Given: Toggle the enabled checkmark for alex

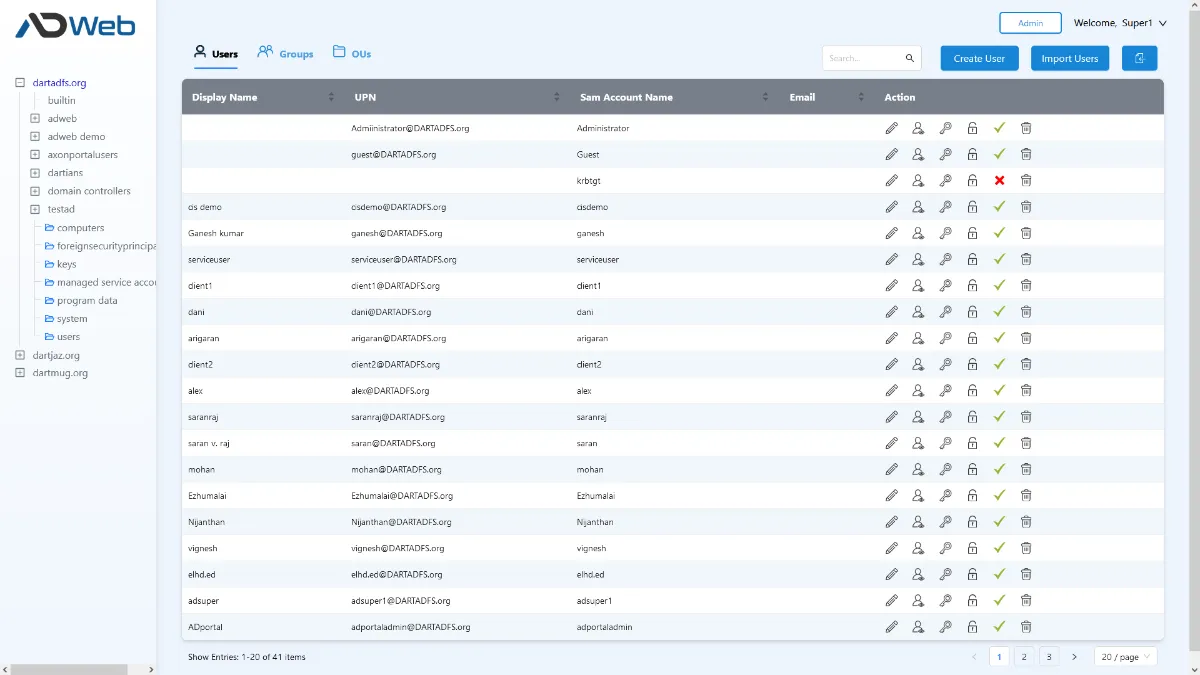Looking at the screenshot, I should tap(999, 390).
